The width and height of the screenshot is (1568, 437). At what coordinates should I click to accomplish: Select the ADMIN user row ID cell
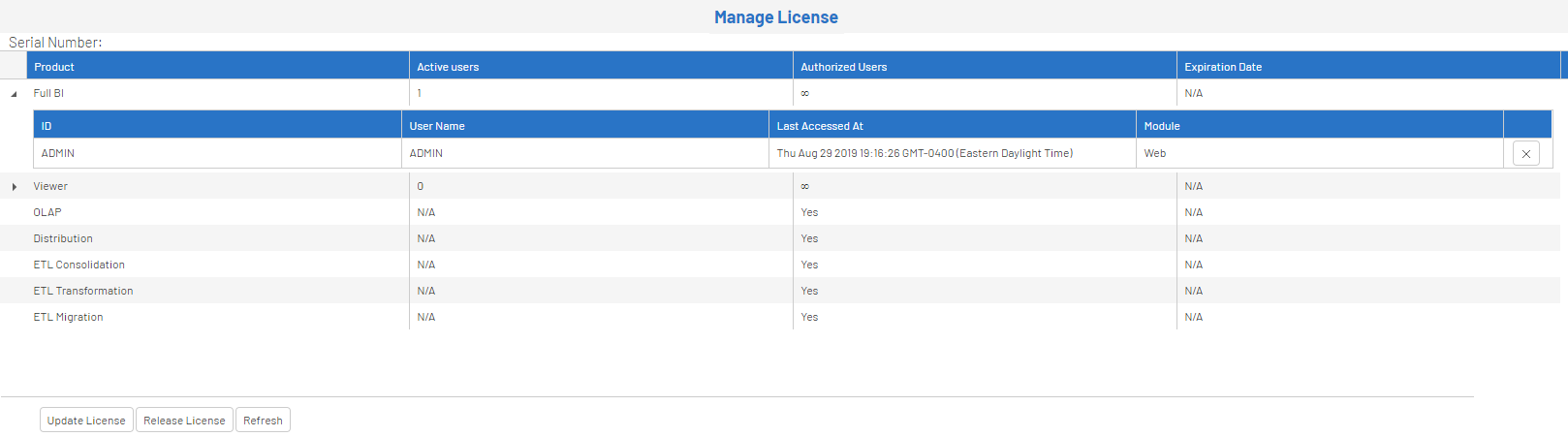[x=58, y=153]
